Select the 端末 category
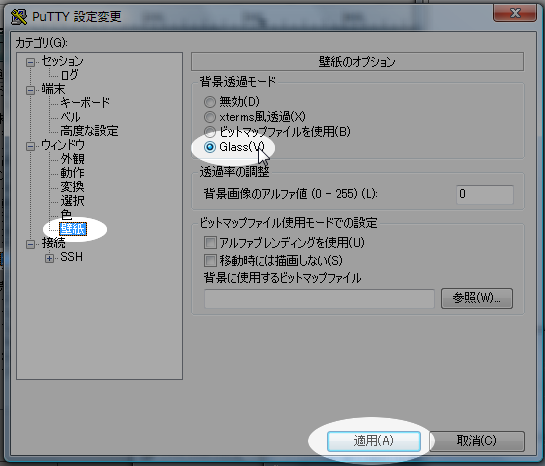Screen dimensions: 545x466 coord(53,89)
